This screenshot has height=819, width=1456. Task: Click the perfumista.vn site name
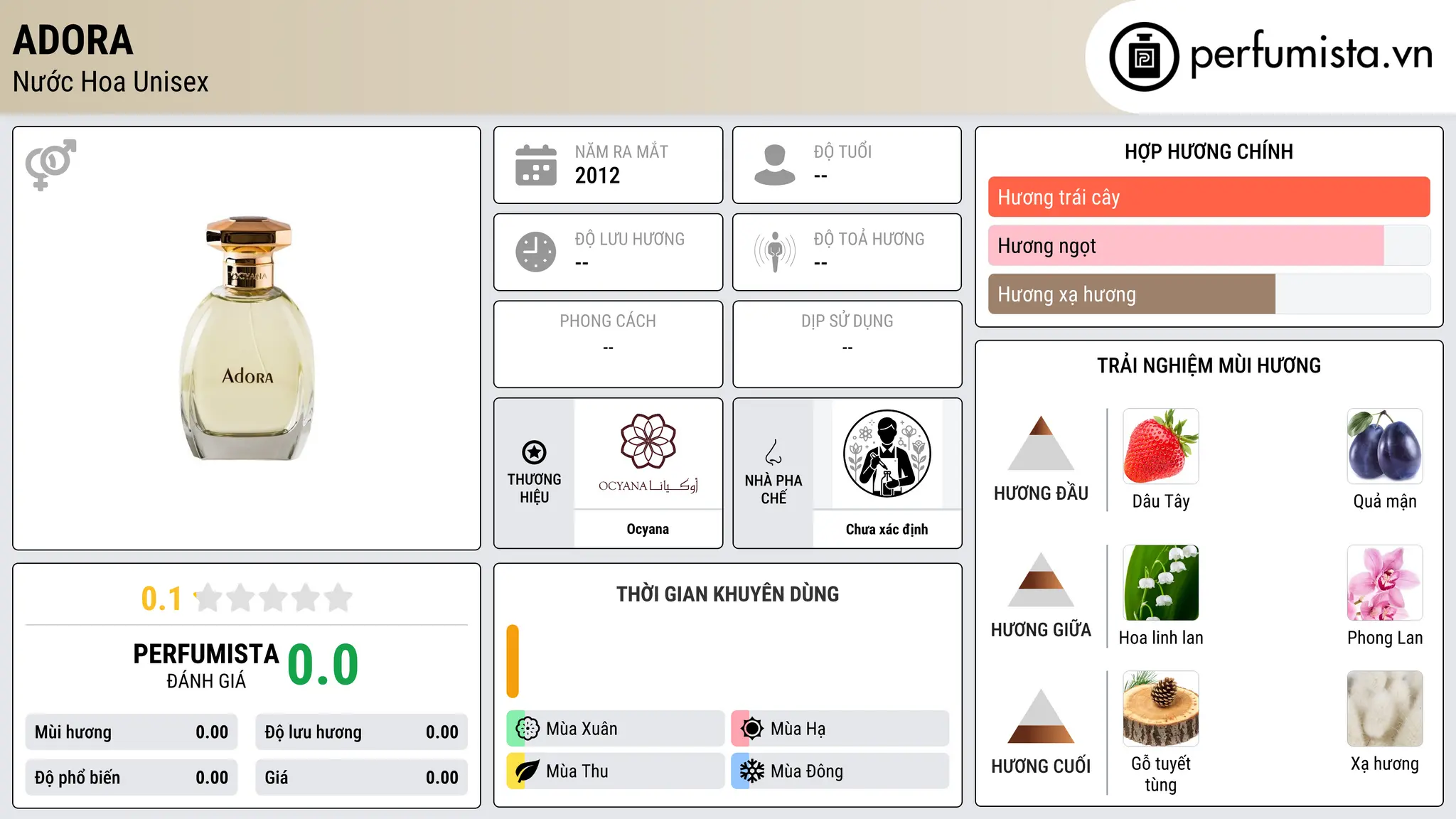(1311, 54)
